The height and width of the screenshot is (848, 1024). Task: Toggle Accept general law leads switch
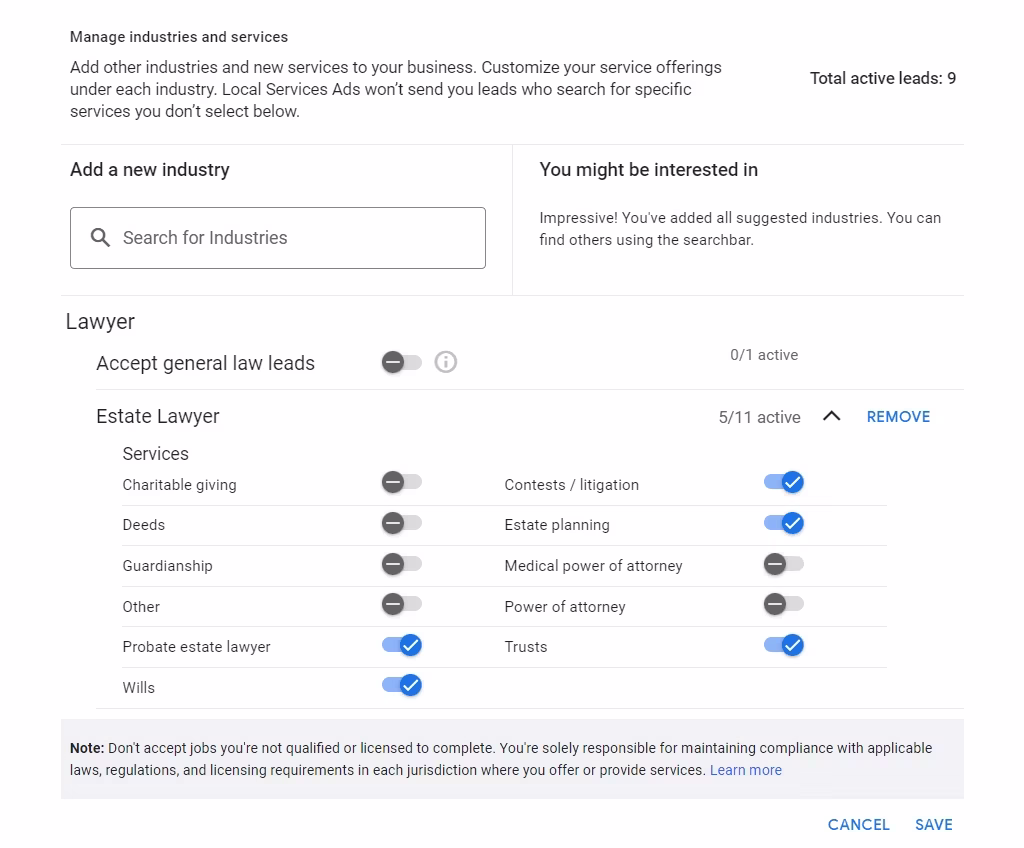402,362
